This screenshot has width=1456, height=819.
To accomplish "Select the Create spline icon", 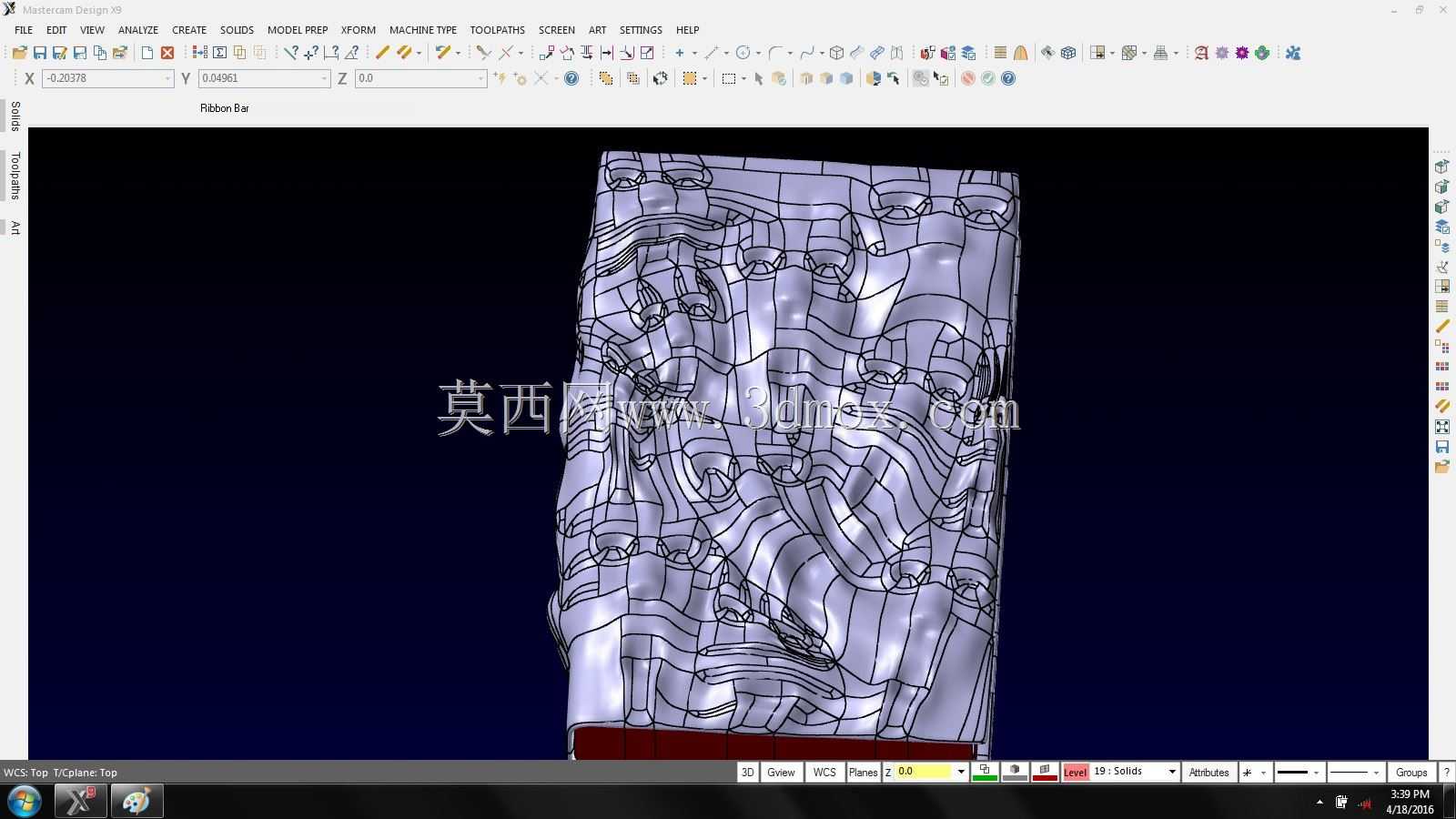I will (x=806, y=53).
